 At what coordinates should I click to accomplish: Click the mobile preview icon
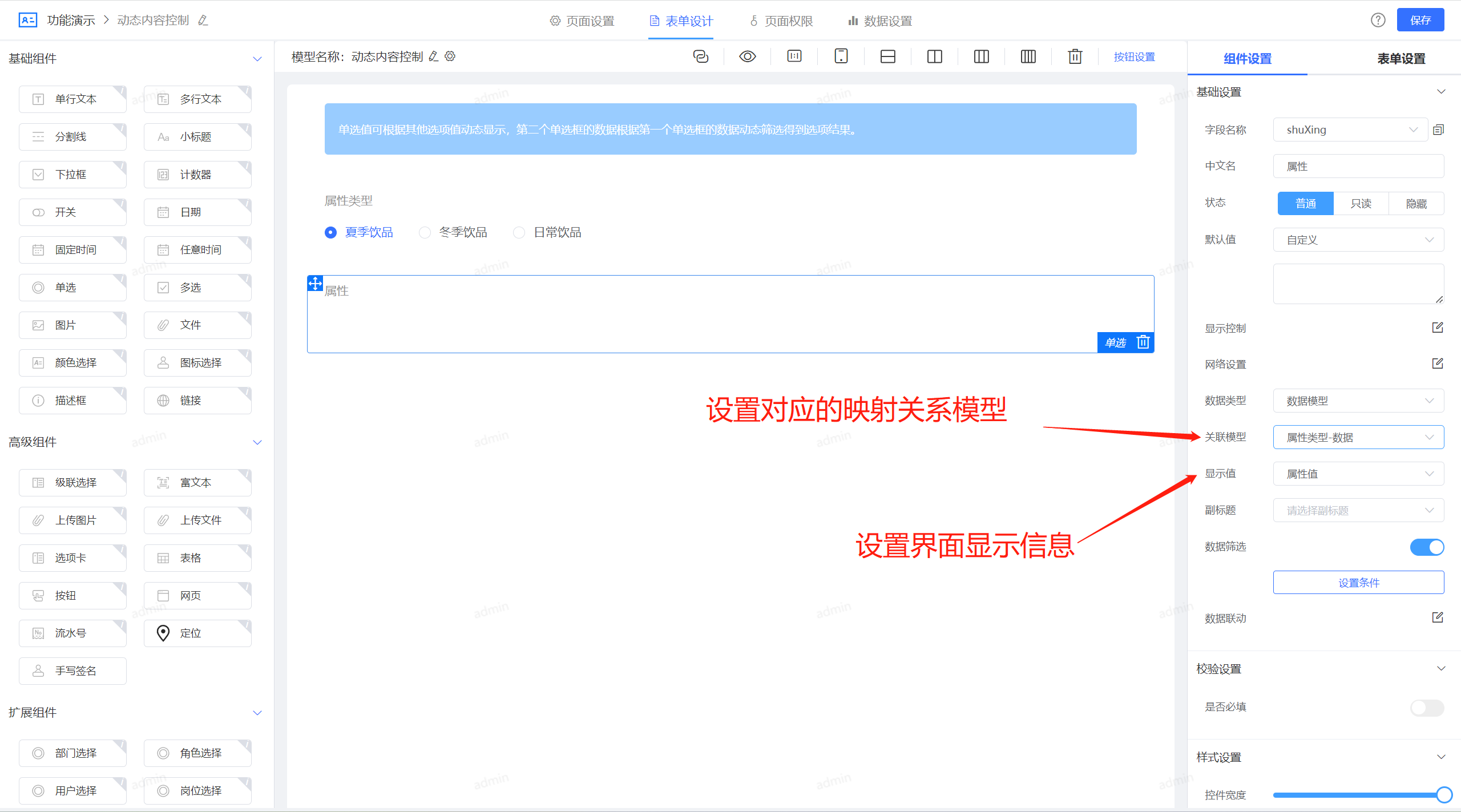point(841,56)
